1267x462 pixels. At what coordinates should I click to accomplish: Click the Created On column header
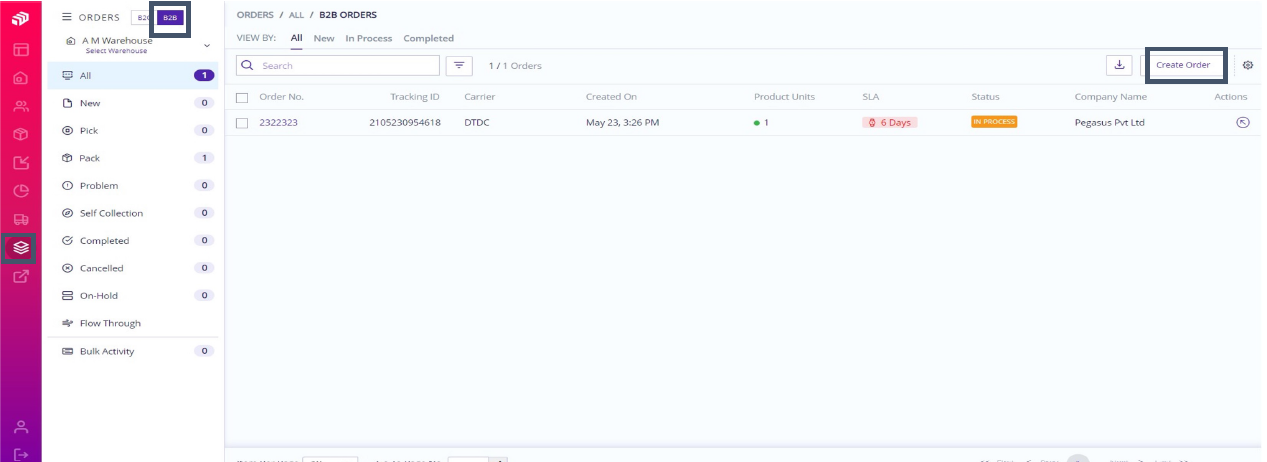611,97
